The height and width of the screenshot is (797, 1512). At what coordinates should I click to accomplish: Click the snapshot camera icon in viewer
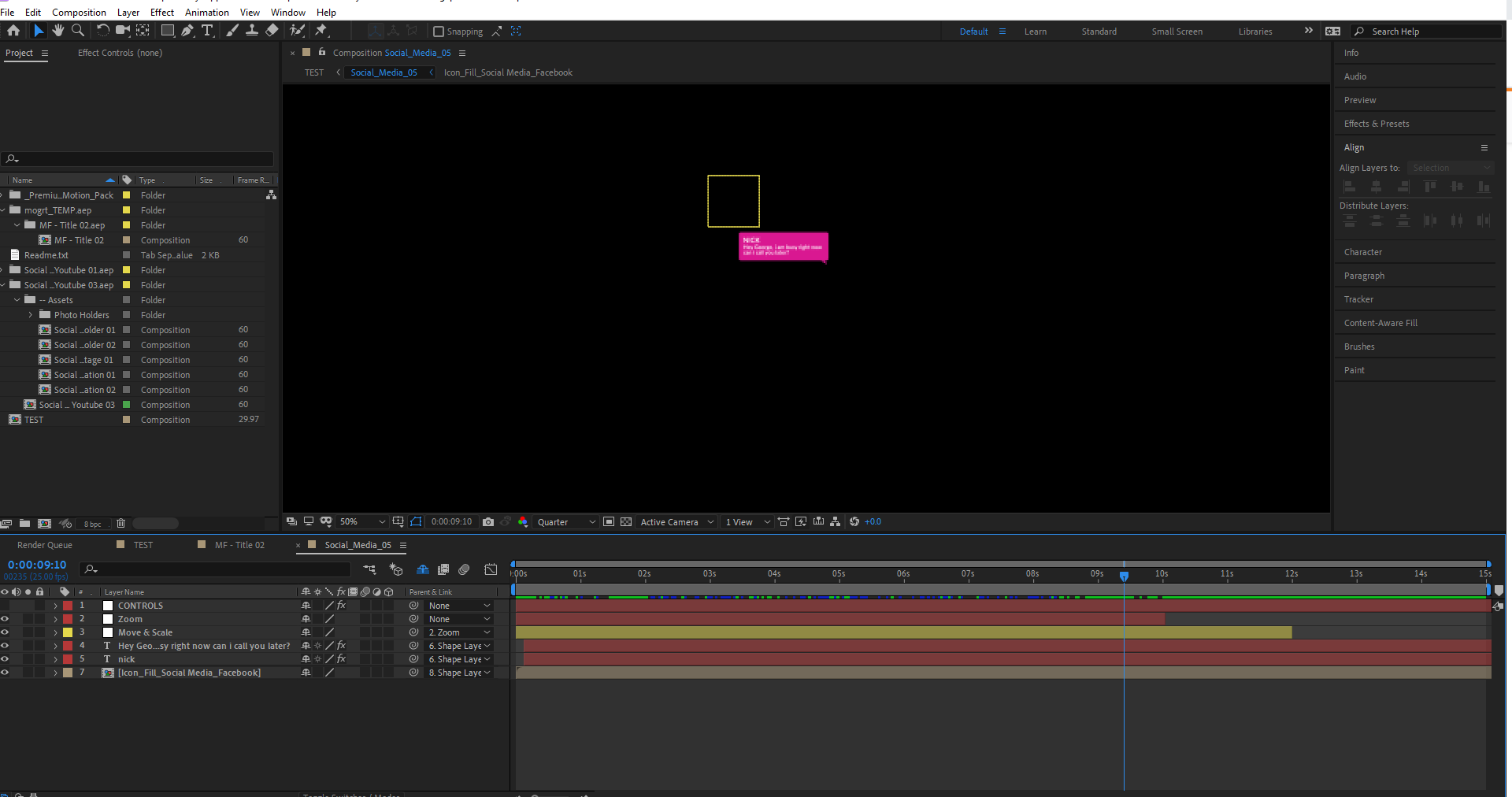click(488, 522)
